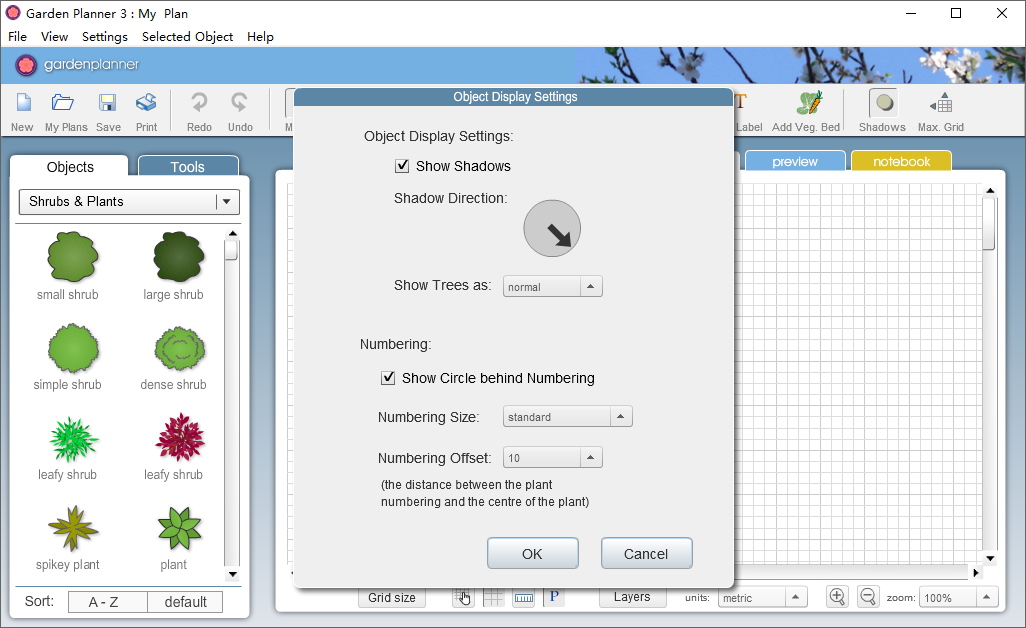1026x628 pixels.
Task: Open My Plans folder icon
Action: pyautogui.click(x=63, y=103)
